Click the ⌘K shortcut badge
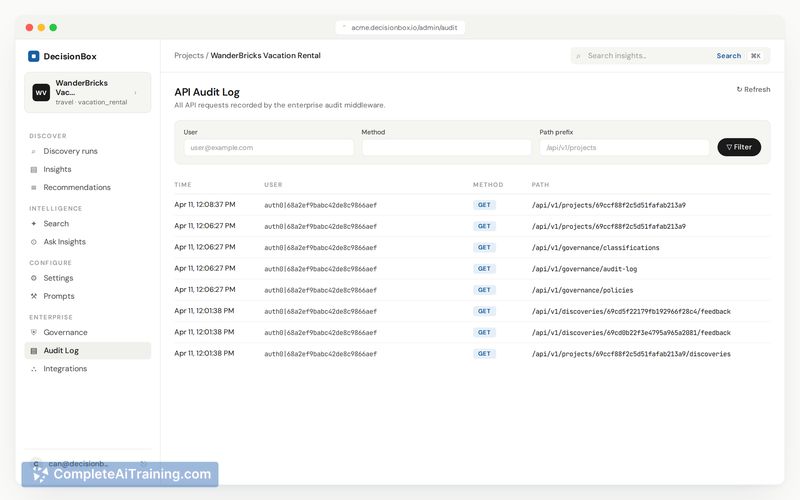The height and width of the screenshot is (500, 800). [x=756, y=56]
